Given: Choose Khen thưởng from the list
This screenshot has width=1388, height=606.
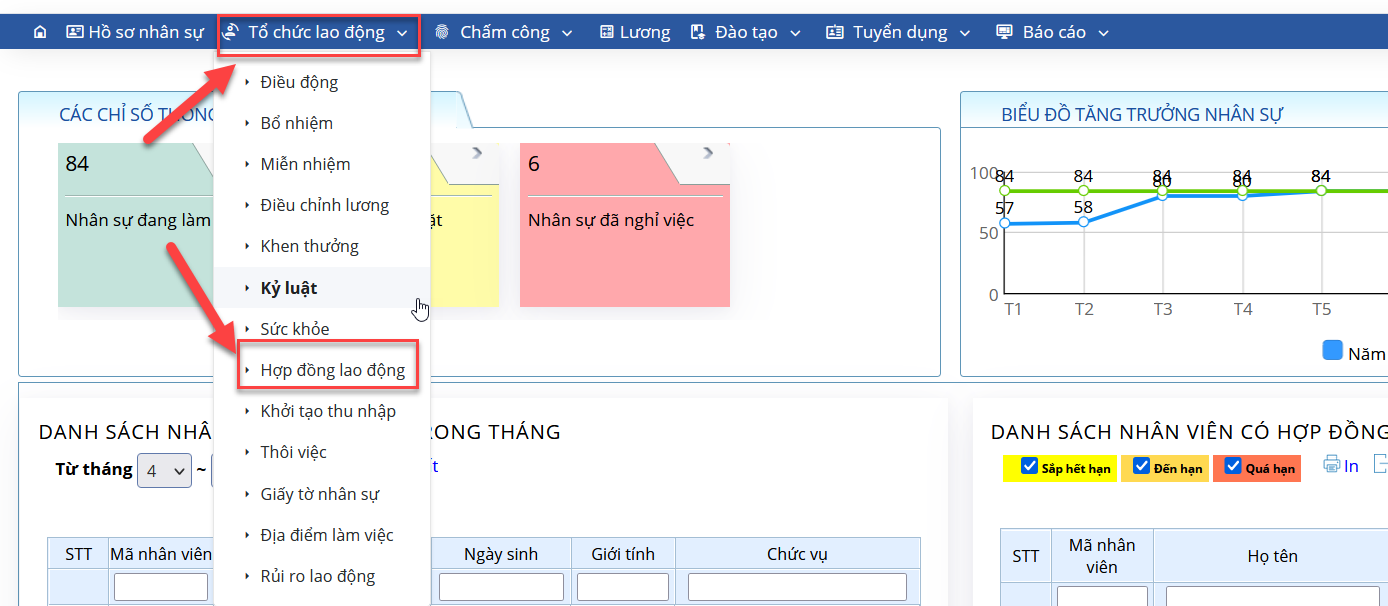Looking at the screenshot, I should (322, 246).
